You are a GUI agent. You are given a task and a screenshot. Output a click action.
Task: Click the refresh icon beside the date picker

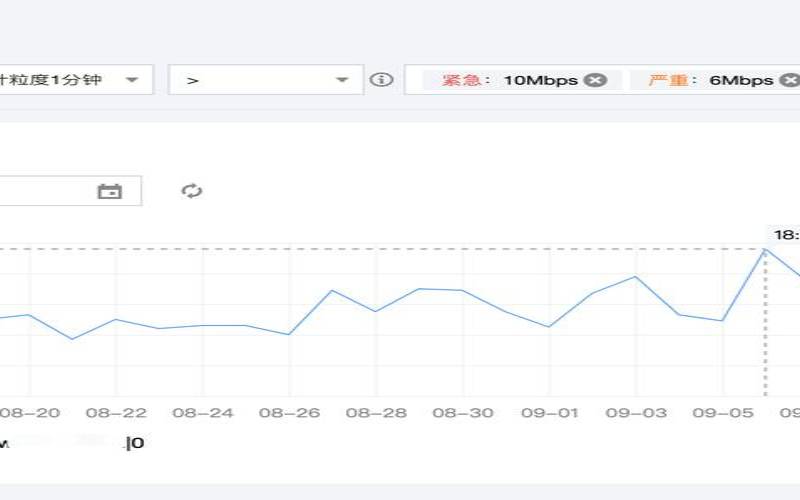[192, 191]
